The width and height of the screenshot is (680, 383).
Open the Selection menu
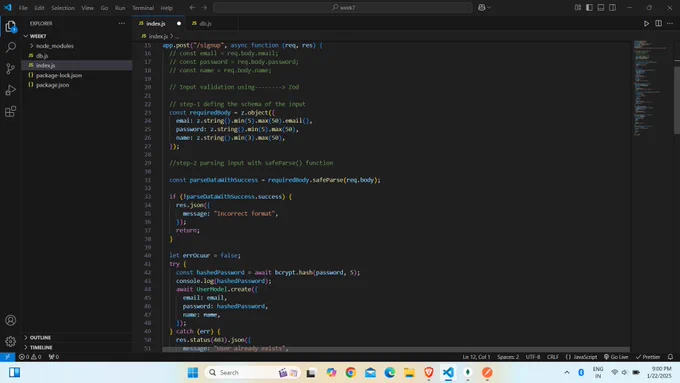click(63, 8)
